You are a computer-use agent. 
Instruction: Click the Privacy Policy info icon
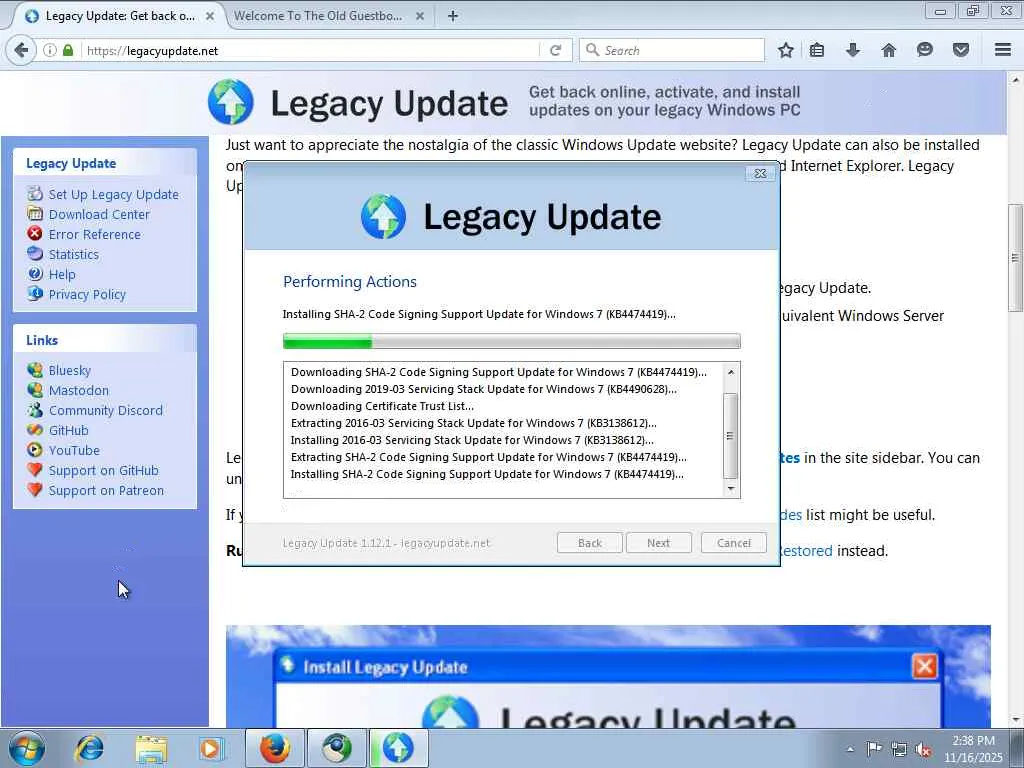pyautogui.click(x=35, y=293)
